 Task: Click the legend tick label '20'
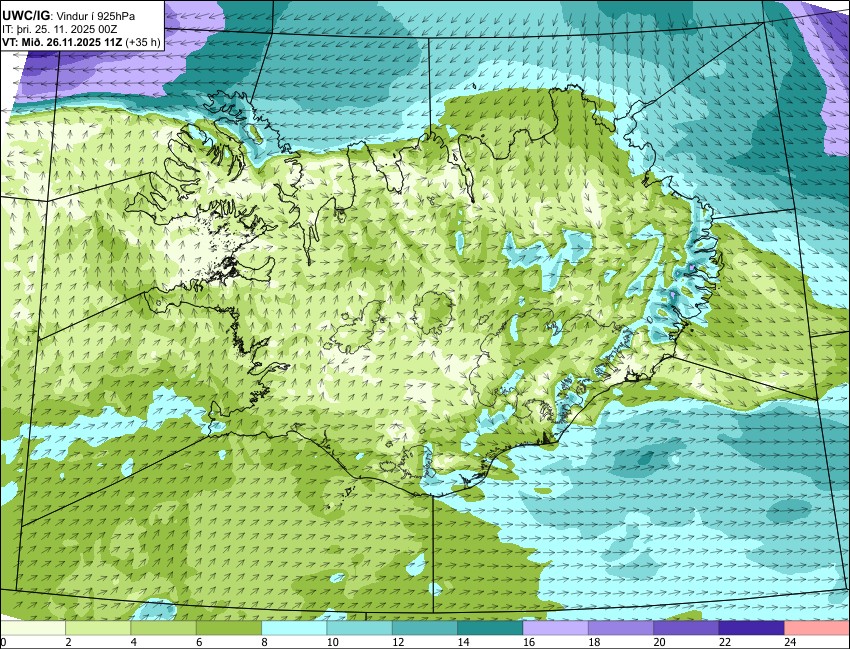(x=659, y=642)
